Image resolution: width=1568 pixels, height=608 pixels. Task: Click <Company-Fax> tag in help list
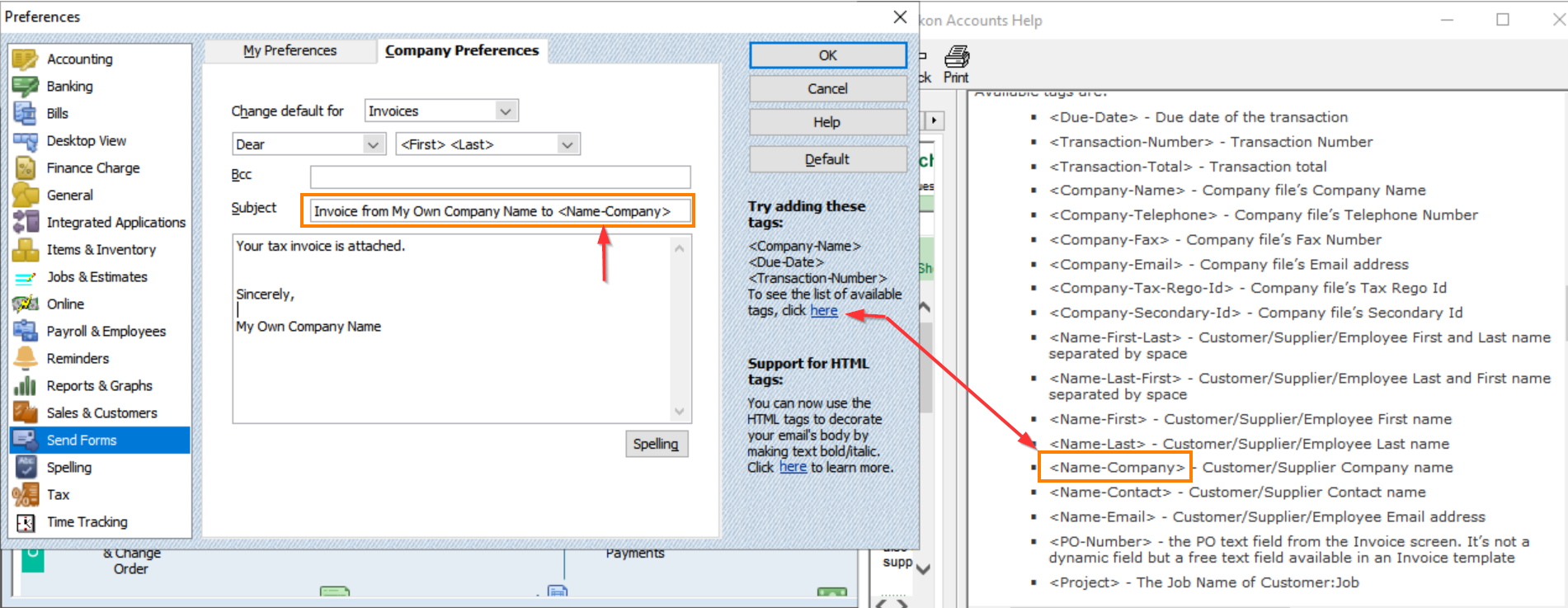pyautogui.click(x=1109, y=239)
